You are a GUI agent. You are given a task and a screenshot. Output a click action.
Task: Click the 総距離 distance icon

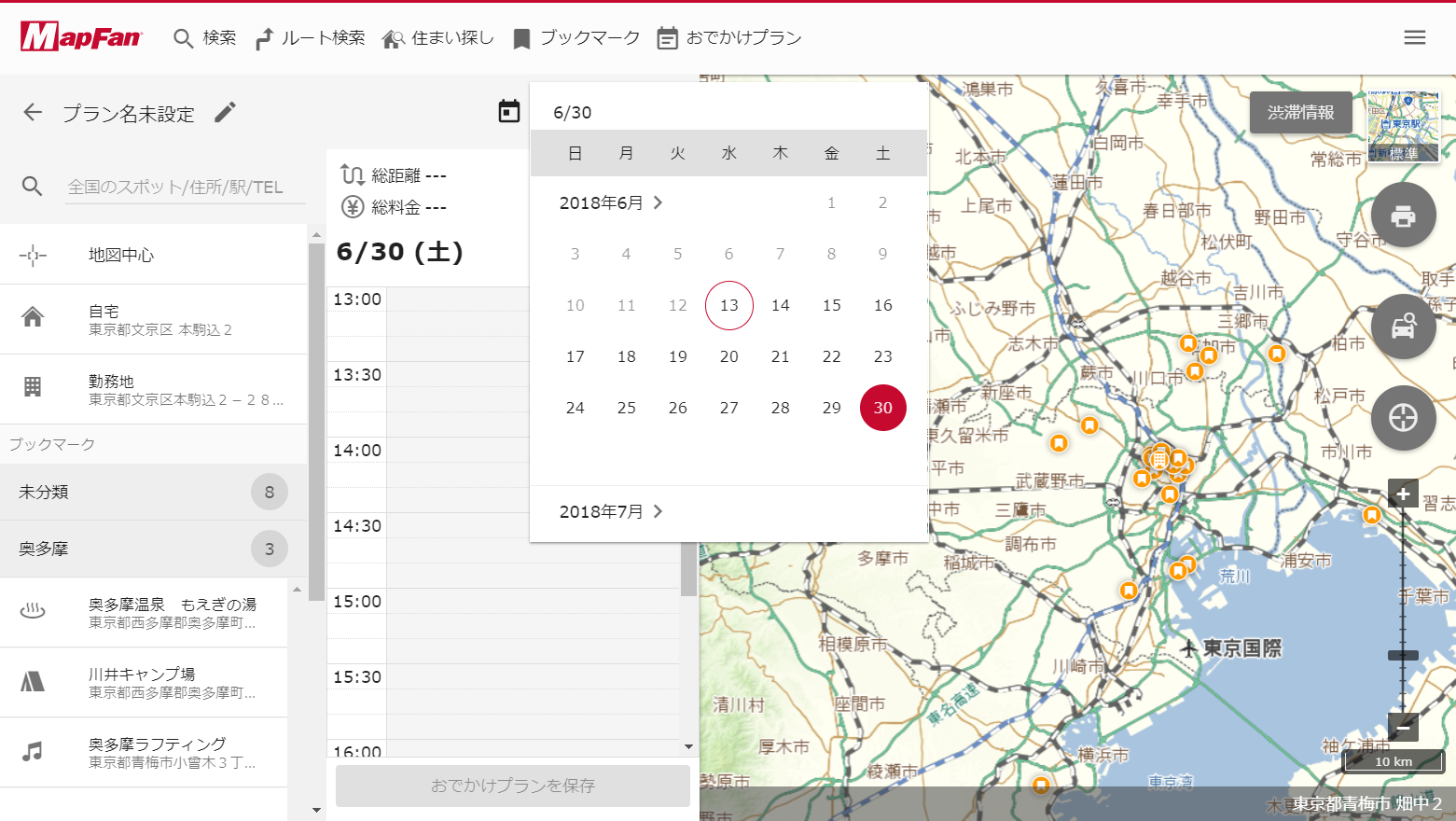coord(353,174)
